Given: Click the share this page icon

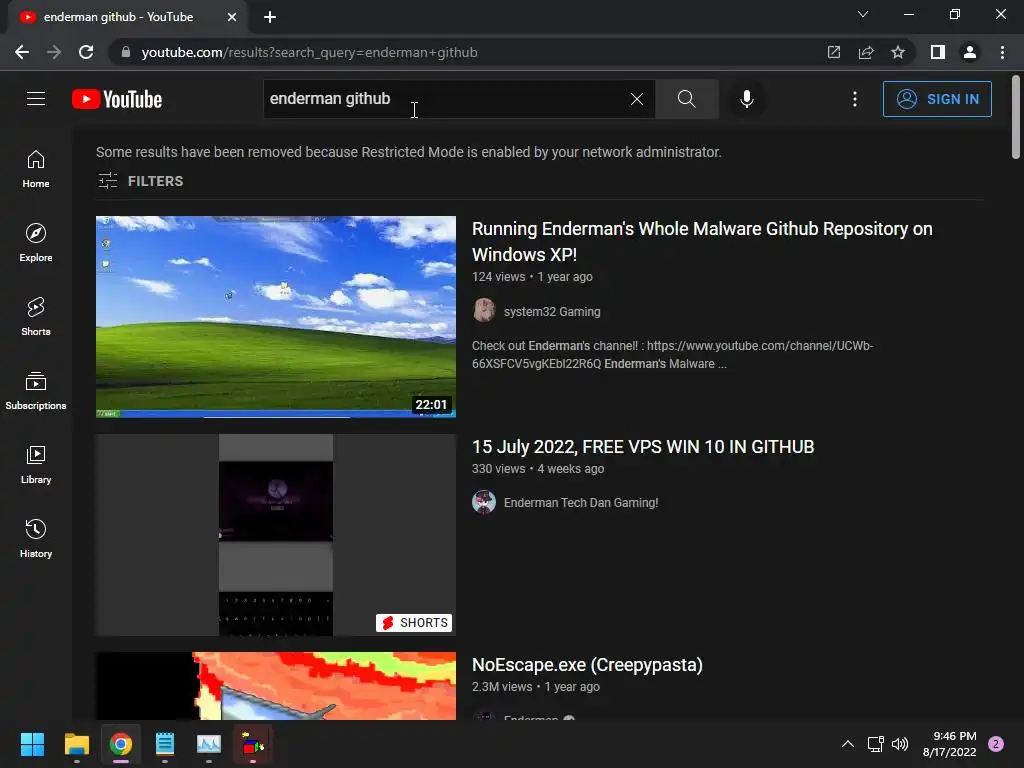Looking at the screenshot, I should pos(866,52).
